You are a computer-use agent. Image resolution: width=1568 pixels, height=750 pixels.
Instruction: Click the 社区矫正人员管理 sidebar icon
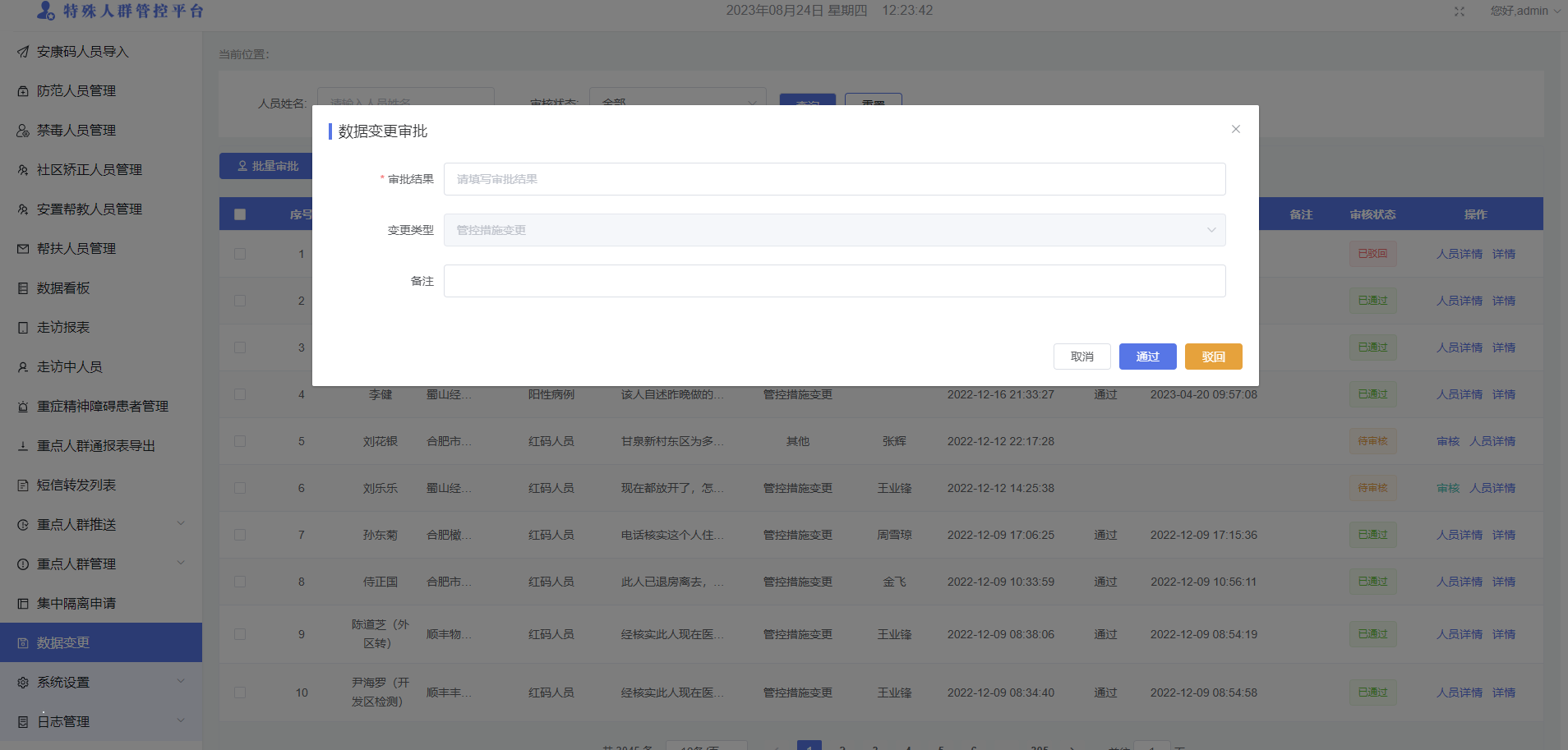(23, 170)
